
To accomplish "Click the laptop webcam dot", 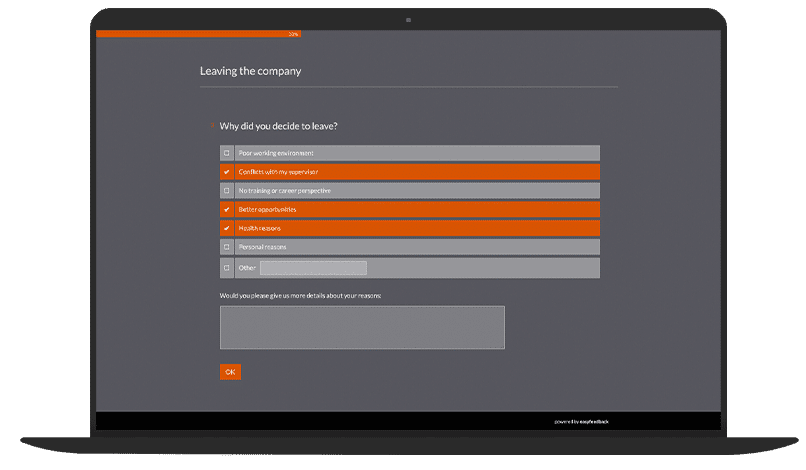I will pos(409,20).
